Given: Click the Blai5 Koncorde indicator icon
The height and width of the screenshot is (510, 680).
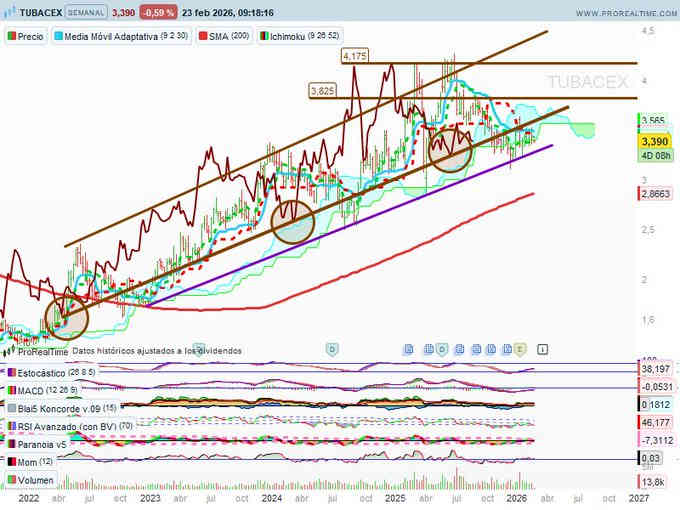Looking at the screenshot, I should 11,408.
